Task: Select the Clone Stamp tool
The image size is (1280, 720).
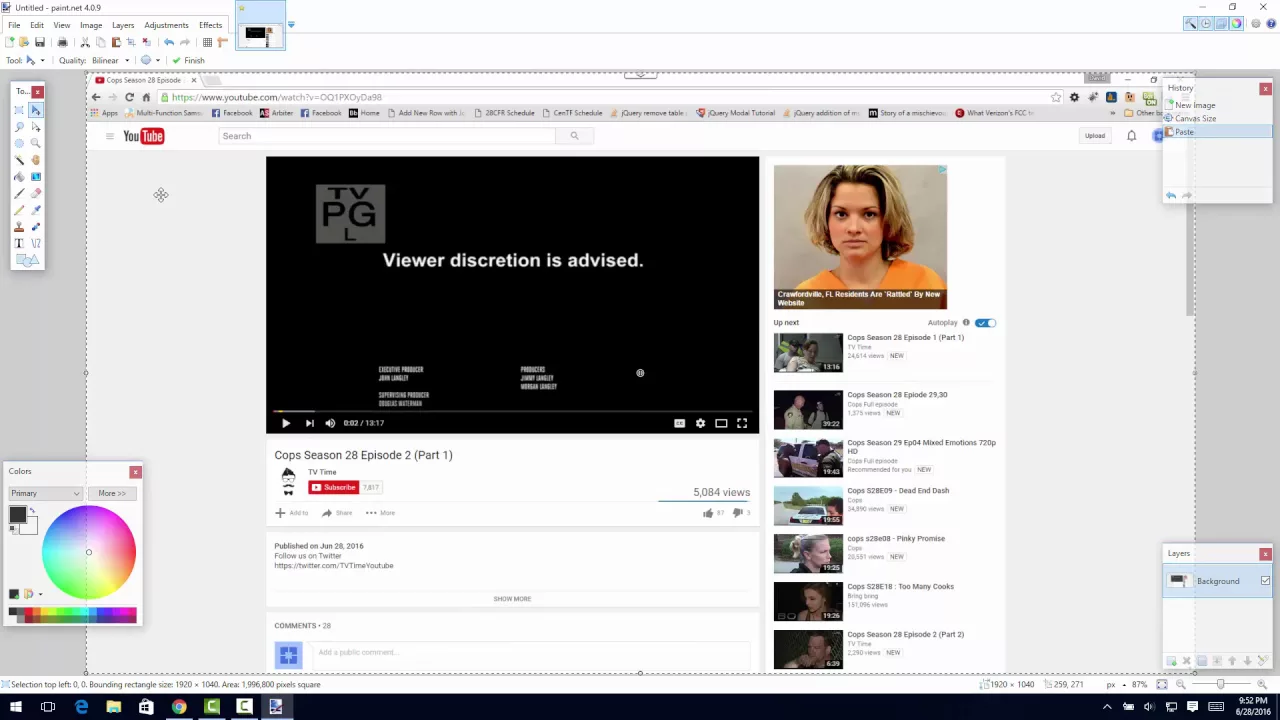Action: click(19, 227)
